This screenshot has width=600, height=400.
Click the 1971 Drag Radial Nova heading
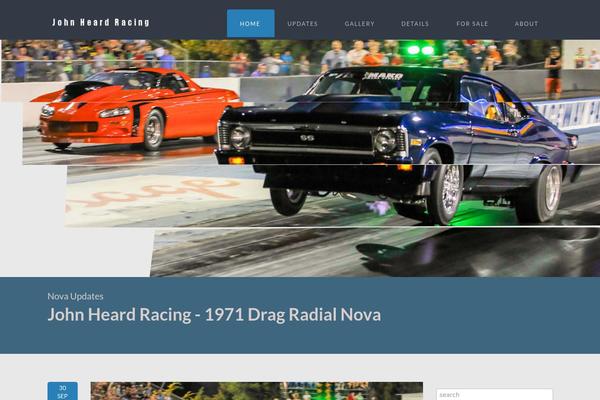pos(214,315)
